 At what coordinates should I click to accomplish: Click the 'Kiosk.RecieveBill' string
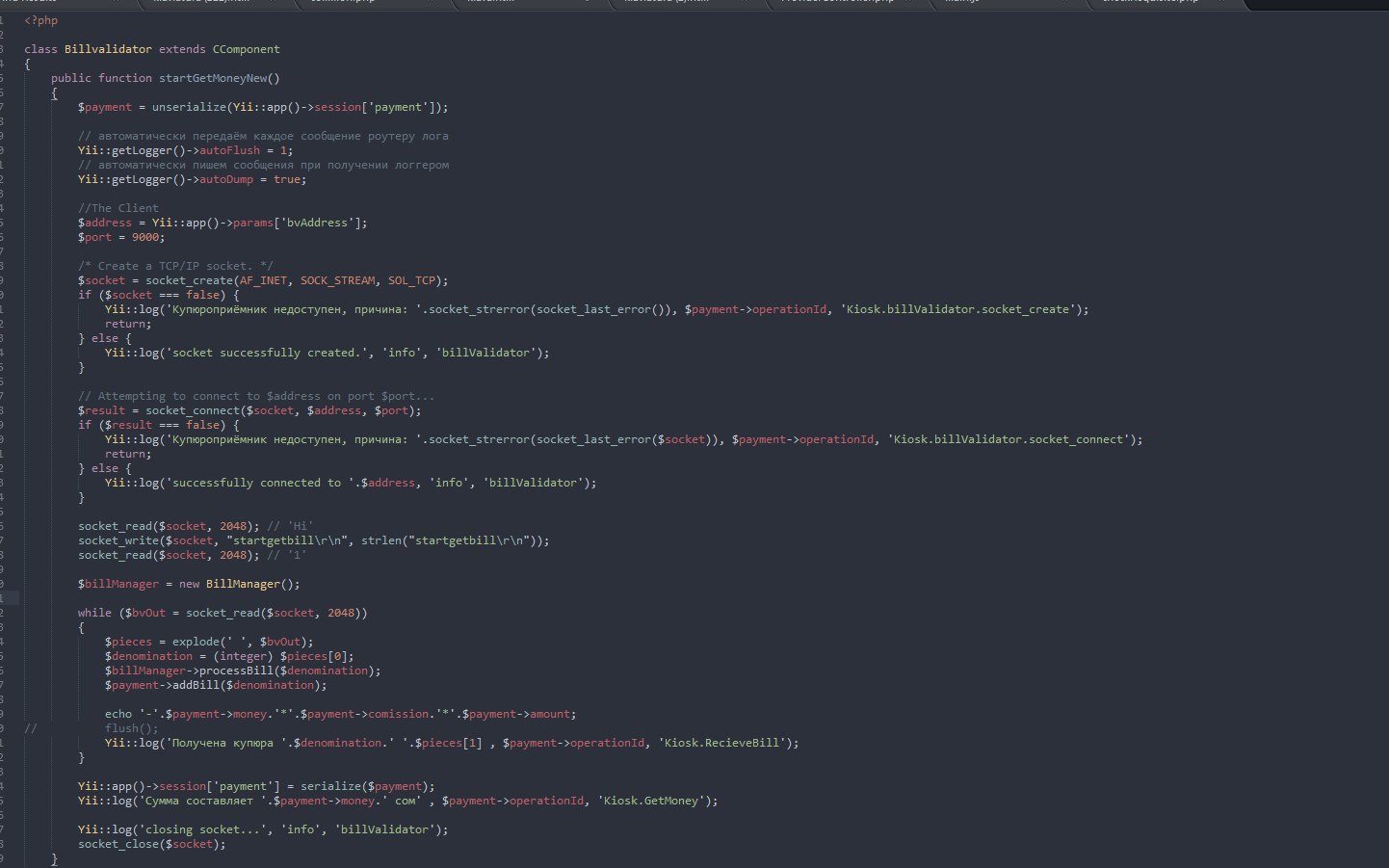(x=721, y=743)
